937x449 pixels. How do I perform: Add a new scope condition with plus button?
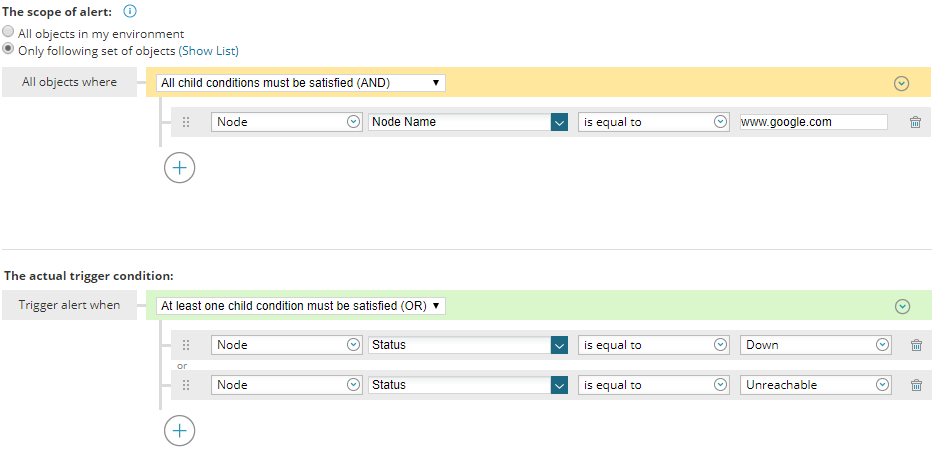[179, 167]
